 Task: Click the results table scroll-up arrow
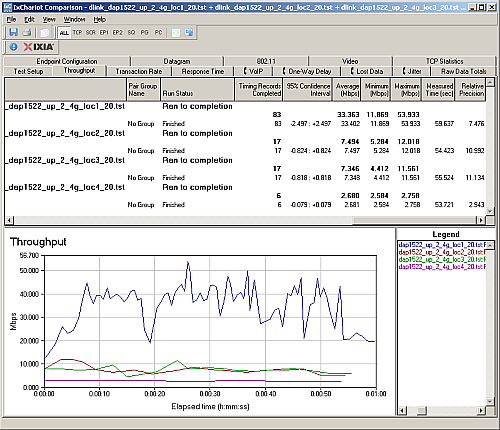[x=490, y=82]
